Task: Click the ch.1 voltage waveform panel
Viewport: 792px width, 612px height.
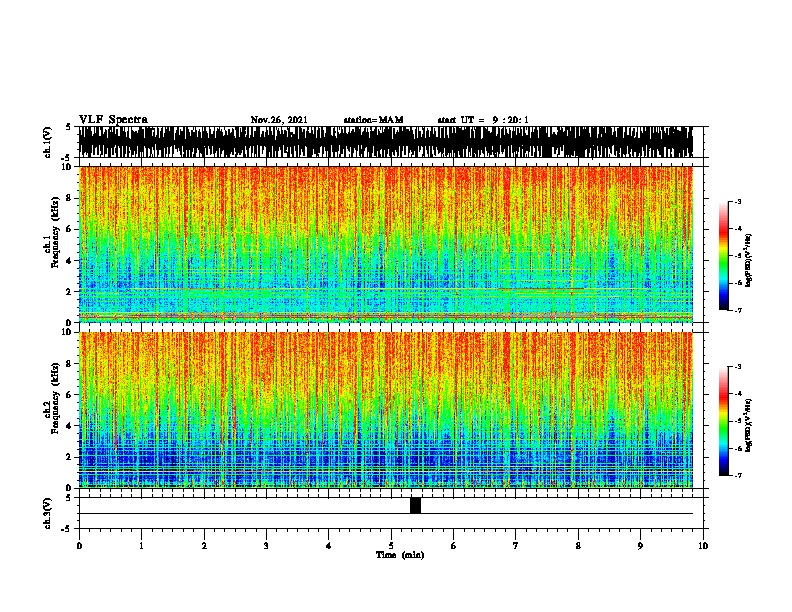Action: (x=386, y=142)
